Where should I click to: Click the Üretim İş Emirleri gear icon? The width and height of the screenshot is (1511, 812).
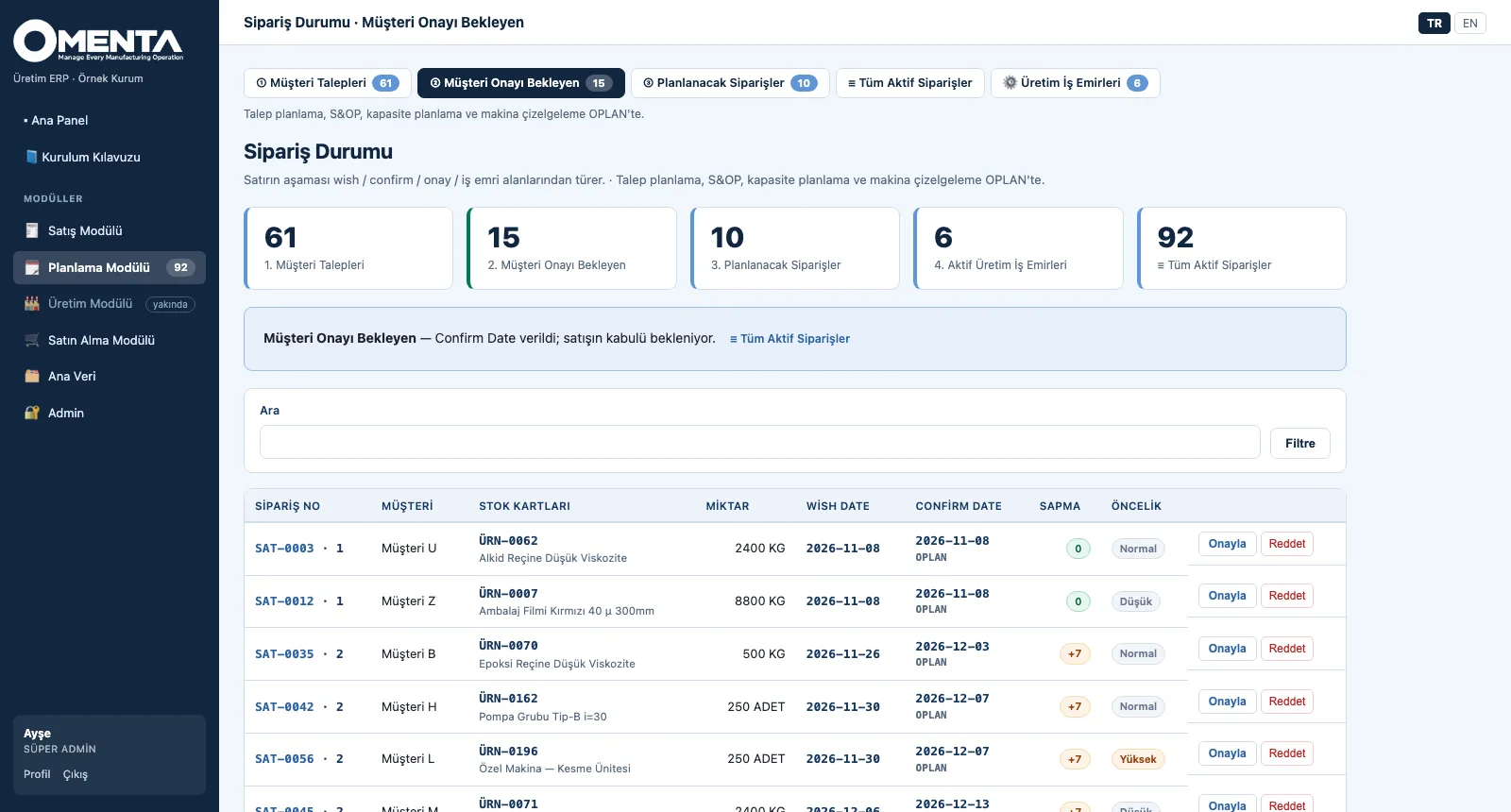point(1010,82)
